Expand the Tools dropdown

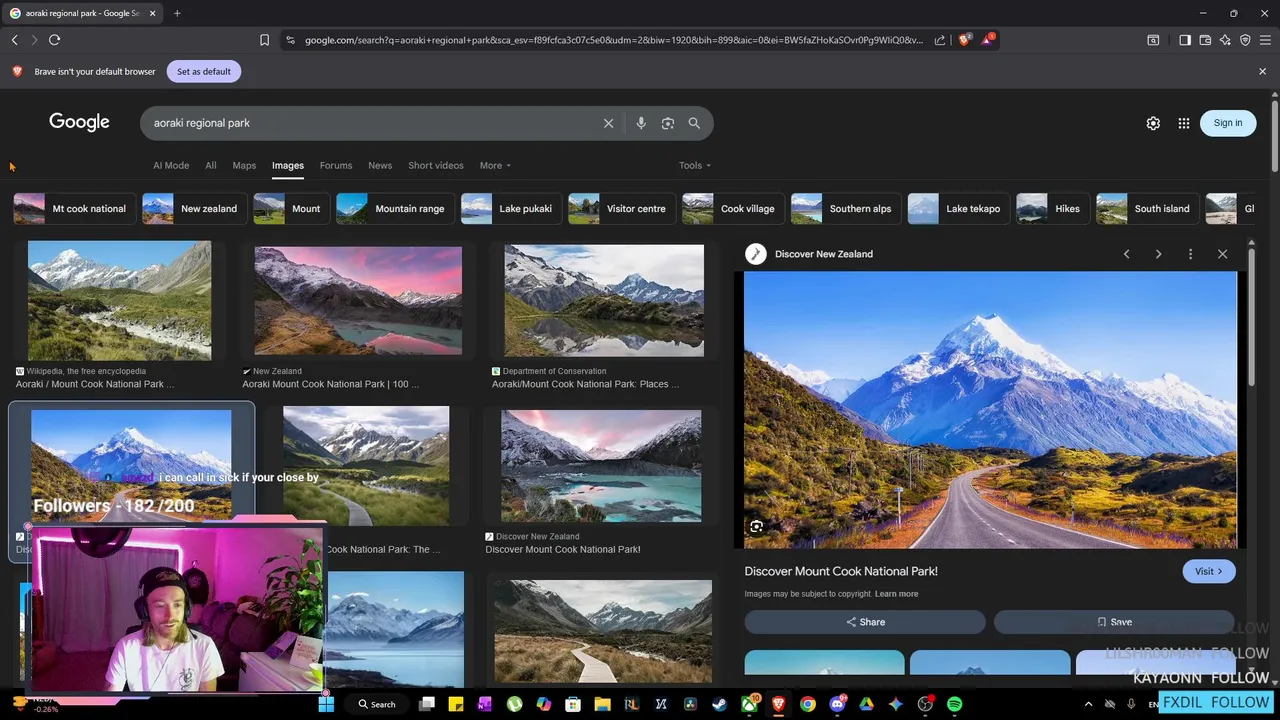pos(695,165)
